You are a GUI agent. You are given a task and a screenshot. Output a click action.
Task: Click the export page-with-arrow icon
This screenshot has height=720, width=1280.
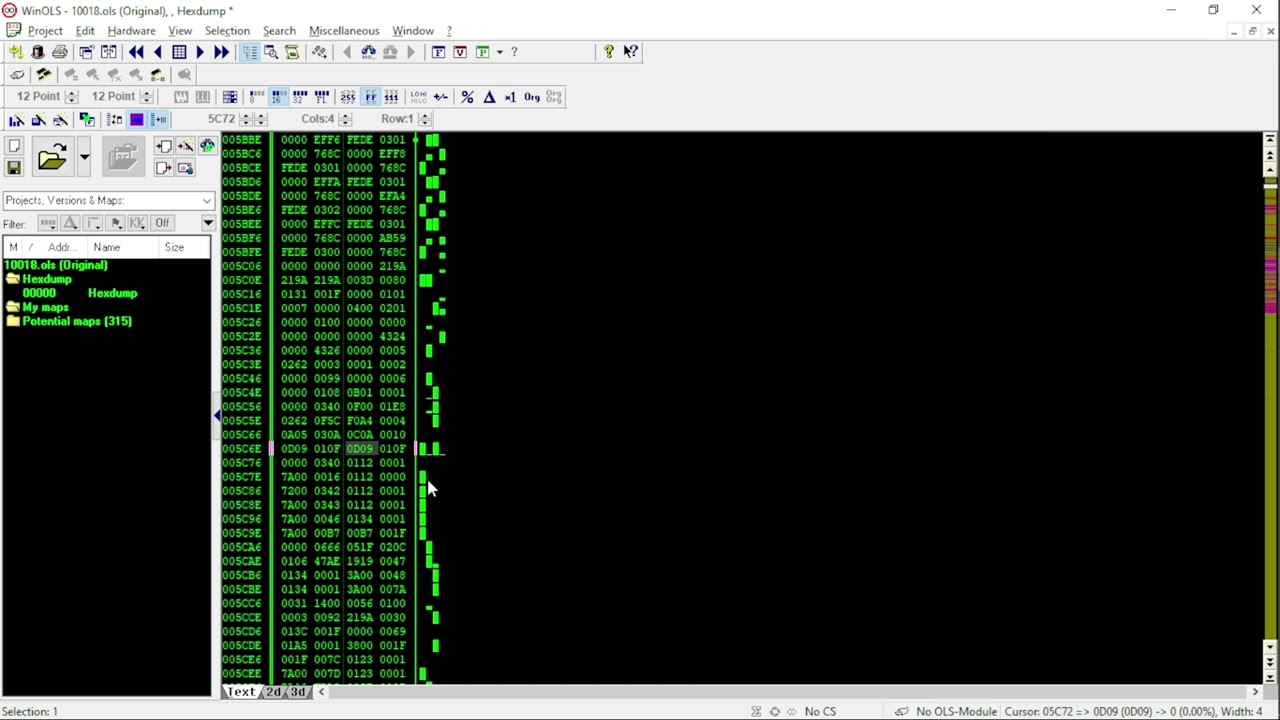[163, 168]
